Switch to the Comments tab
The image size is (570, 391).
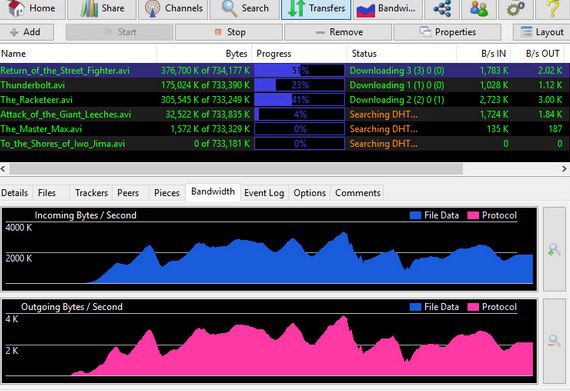(x=358, y=193)
